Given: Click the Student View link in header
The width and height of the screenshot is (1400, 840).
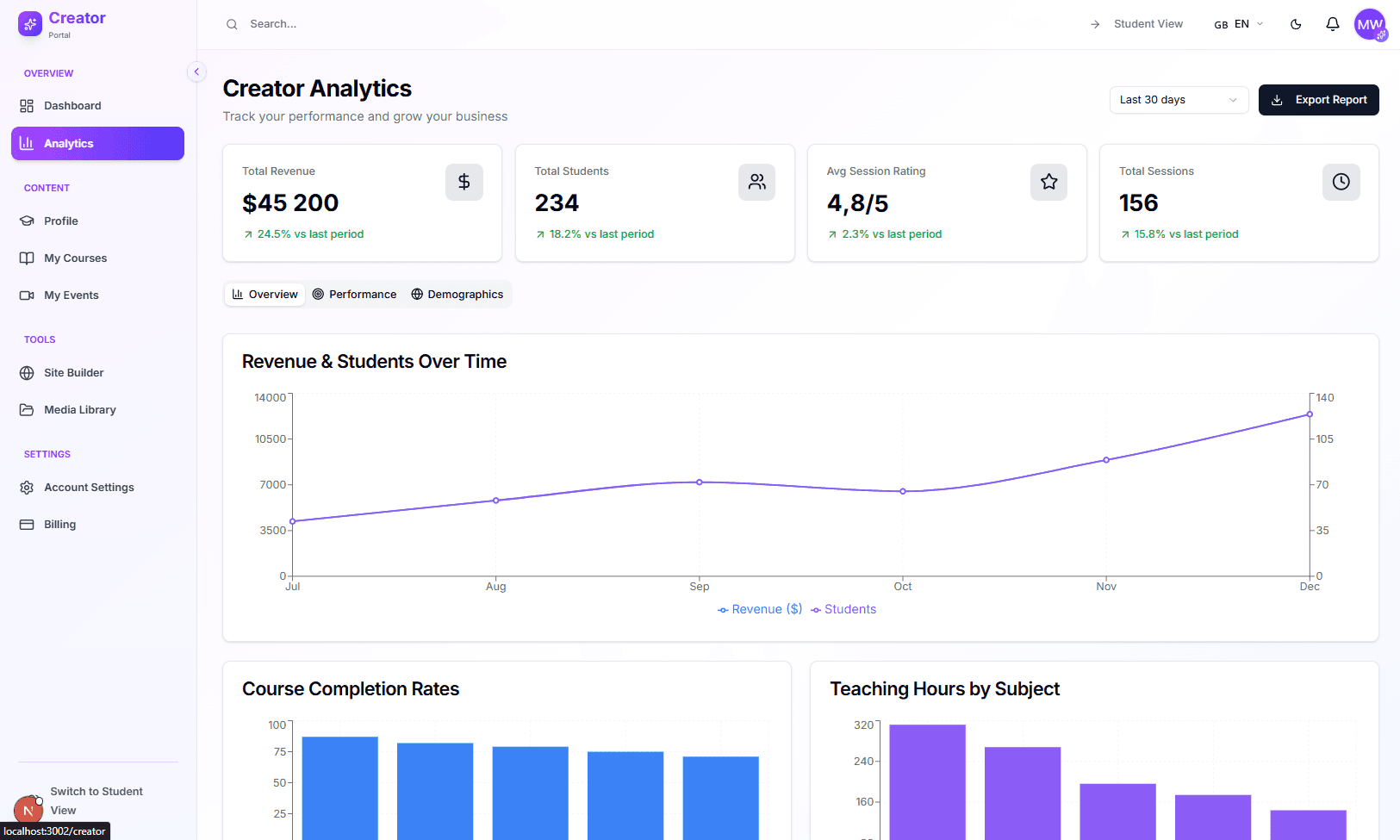Looking at the screenshot, I should tap(1137, 24).
